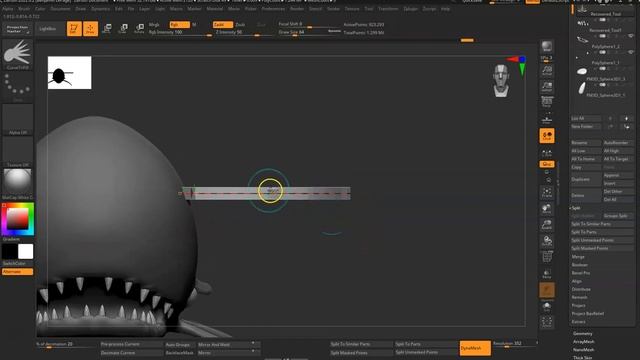The image size is (640, 360).
Task: Toggle the orange Alternate button
Action: coord(18,271)
